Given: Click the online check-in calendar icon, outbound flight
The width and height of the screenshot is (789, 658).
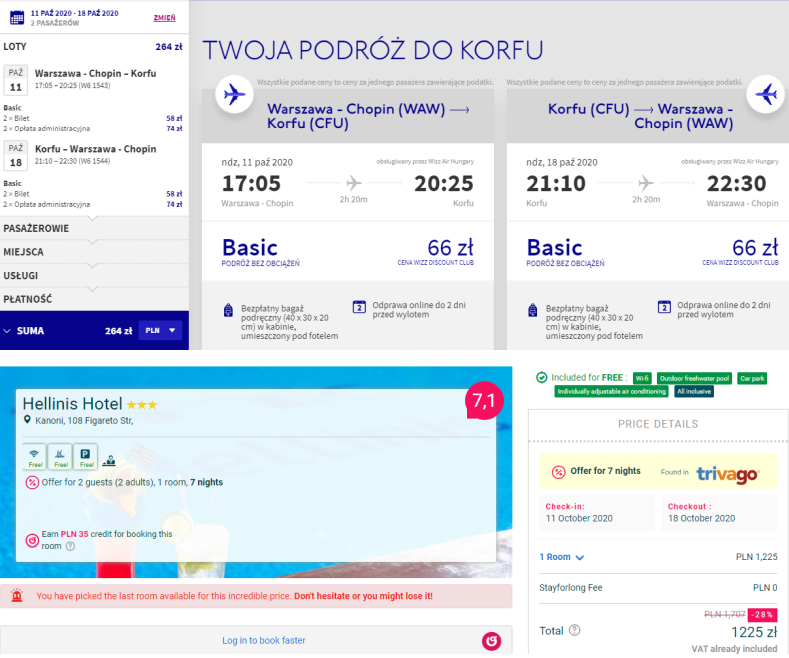Looking at the screenshot, I should click(359, 306).
